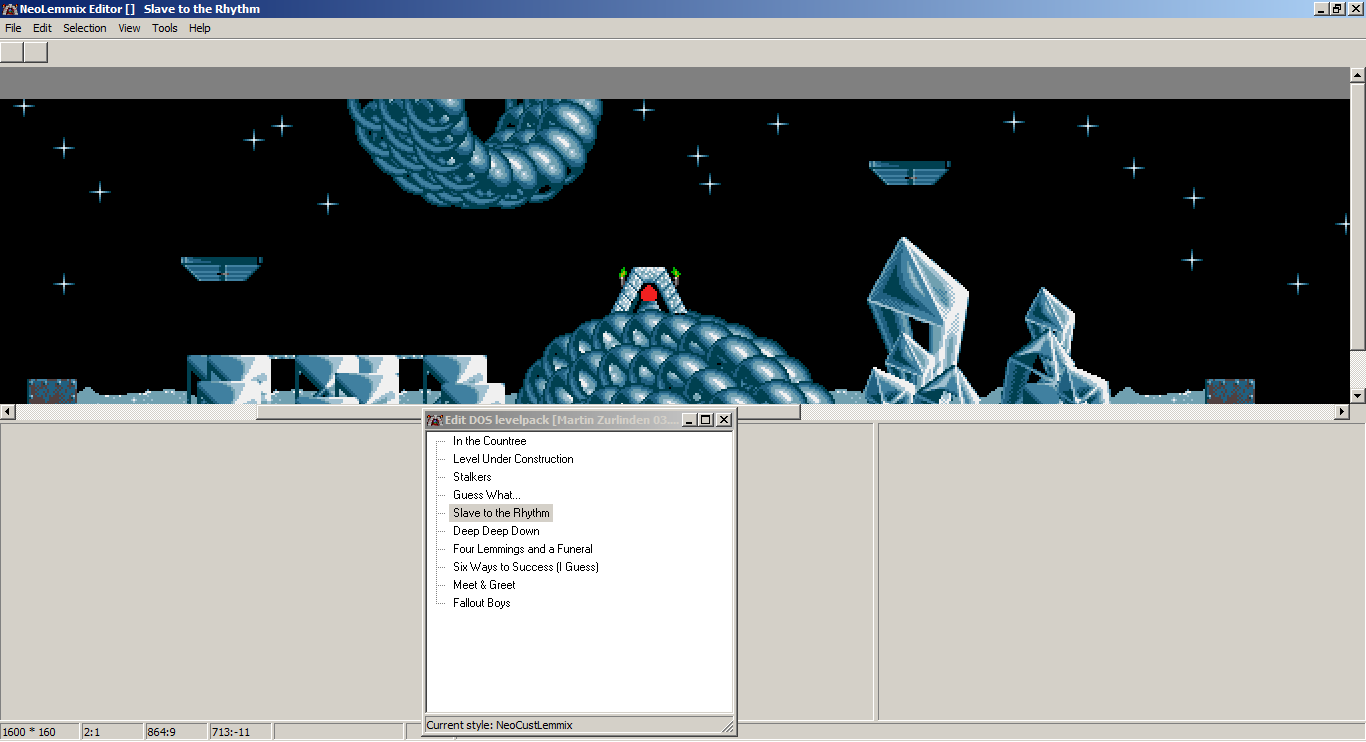This screenshot has width=1366, height=742.
Task: Open the Selection menu
Action: [x=85, y=28]
